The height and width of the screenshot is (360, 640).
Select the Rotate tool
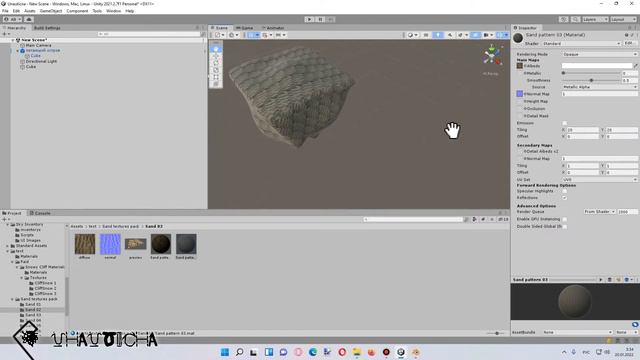216,63
